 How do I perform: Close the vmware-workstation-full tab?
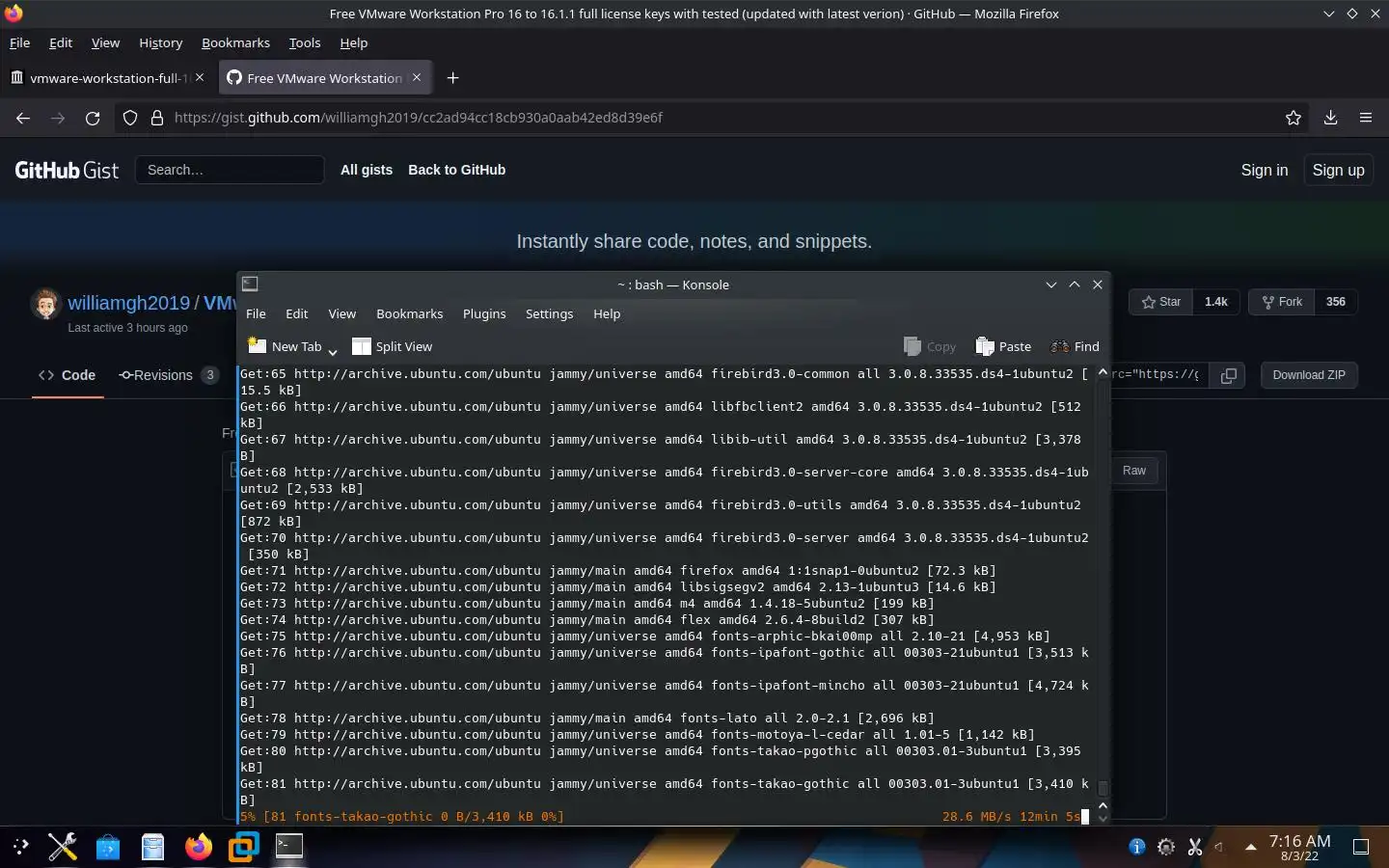pos(200,77)
